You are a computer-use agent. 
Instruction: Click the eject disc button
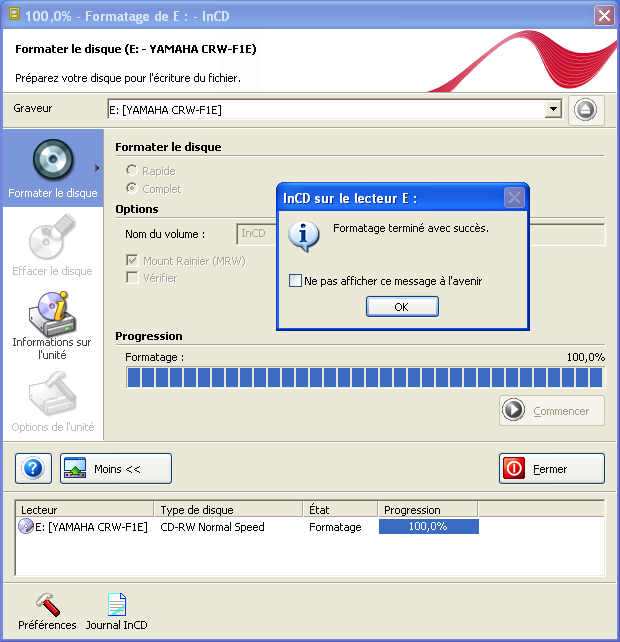click(x=586, y=110)
